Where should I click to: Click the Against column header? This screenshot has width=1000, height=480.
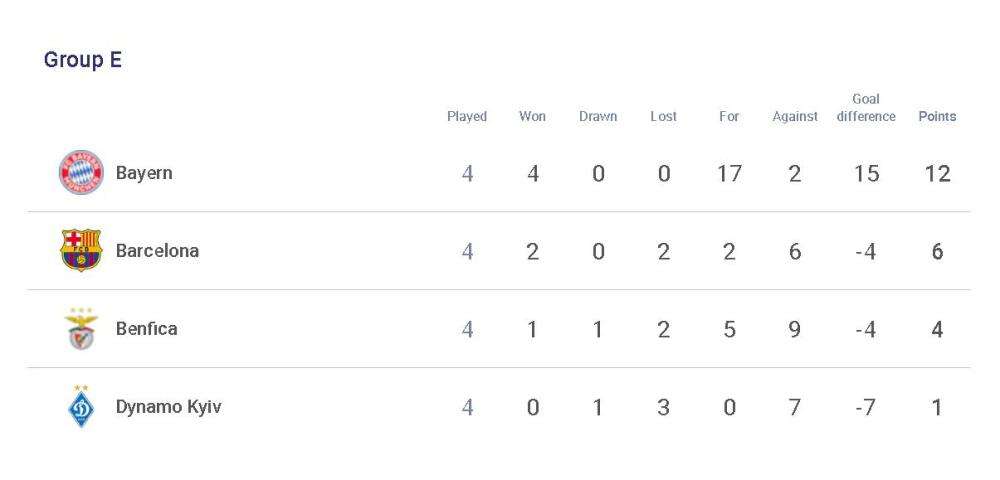pos(795,117)
